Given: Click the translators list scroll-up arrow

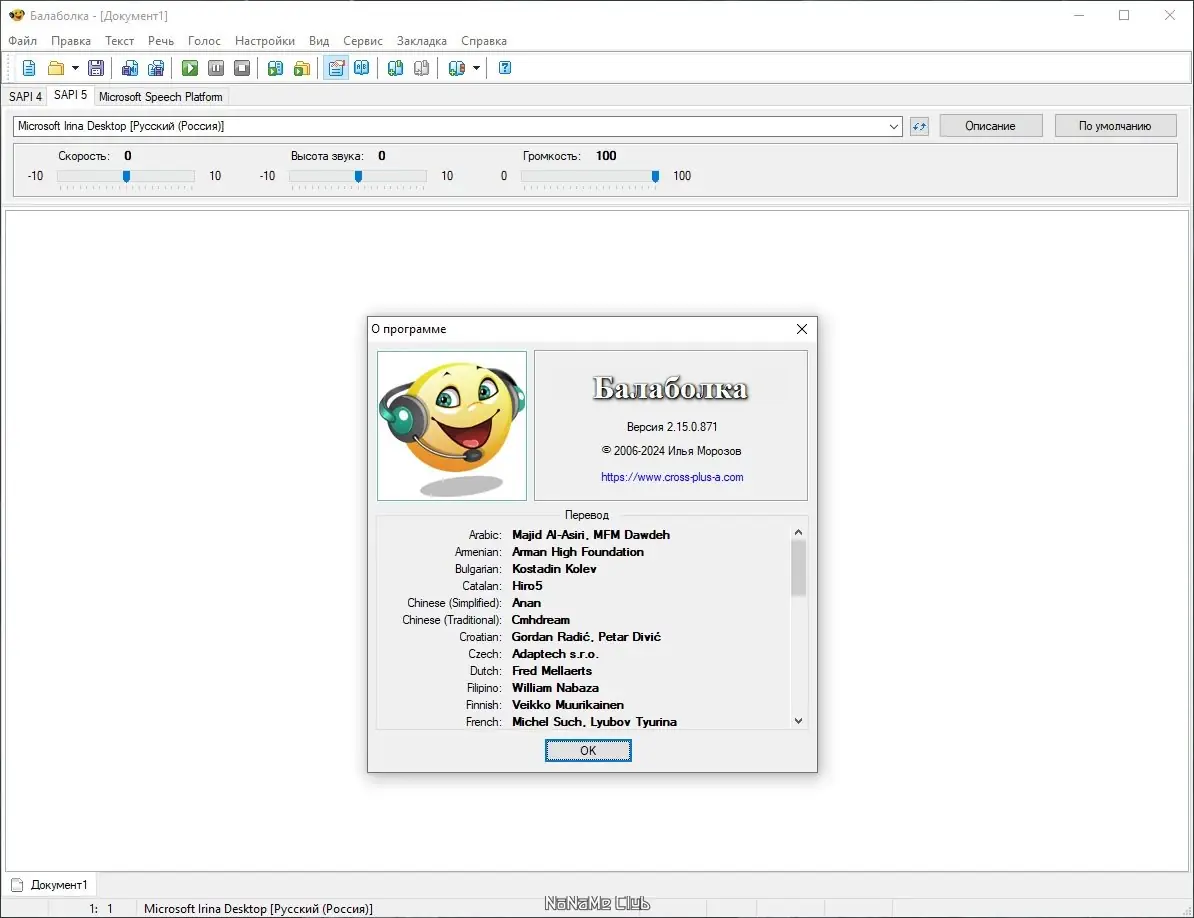Looking at the screenshot, I should pos(798,533).
